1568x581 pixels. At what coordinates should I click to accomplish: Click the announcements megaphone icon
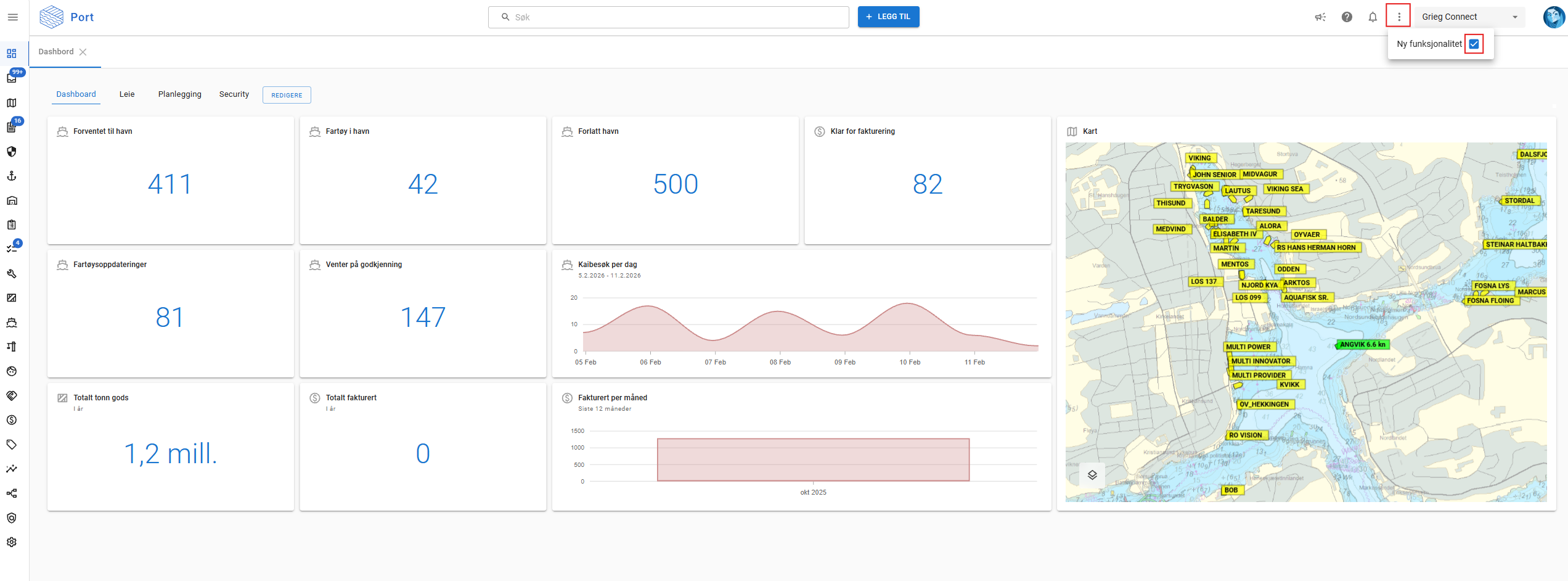pos(1320,17)
